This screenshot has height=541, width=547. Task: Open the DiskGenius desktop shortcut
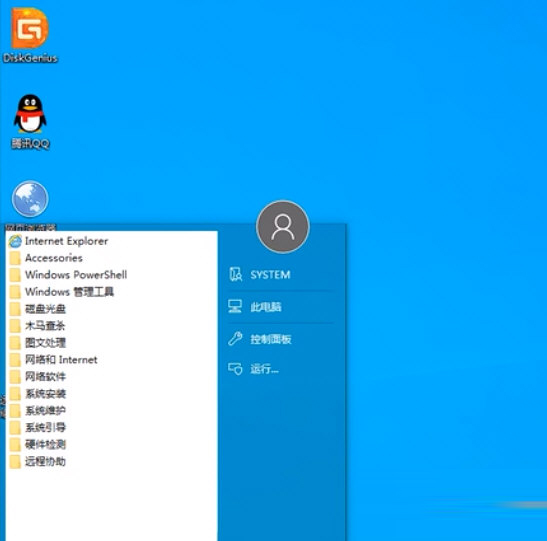point(30,35)
